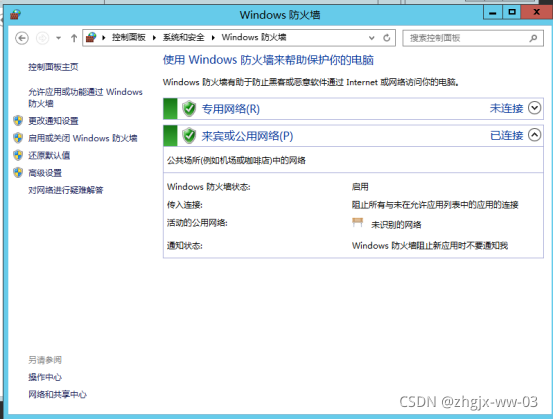Expand the 专用网络 section chevron
The height and width of the screenshot is (420, 553).
(x=534, y=108)
